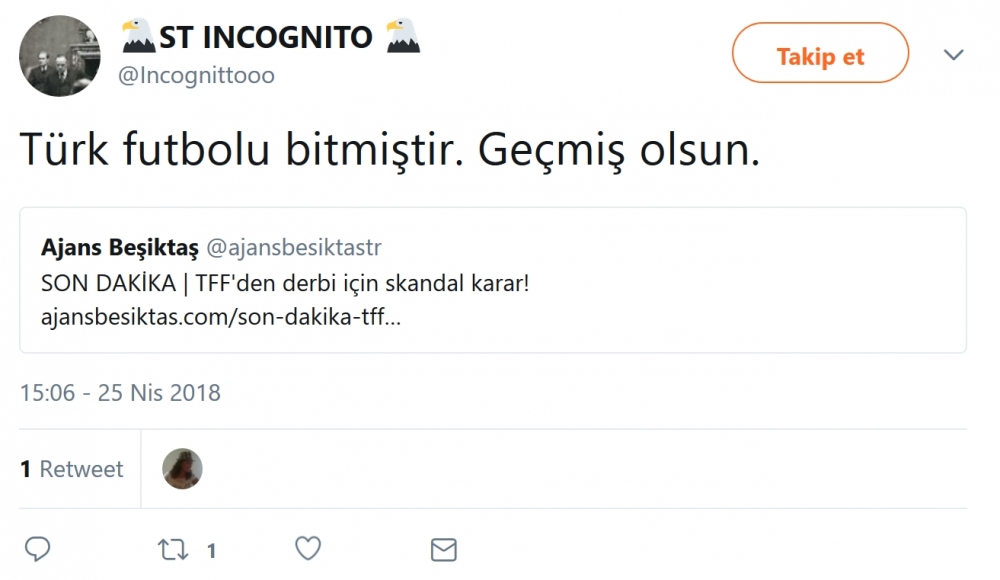Viewport: 1000px width, 580px height.
Task: Open quoted tweet author Ajans Beşiktaş
Action: 118,246
